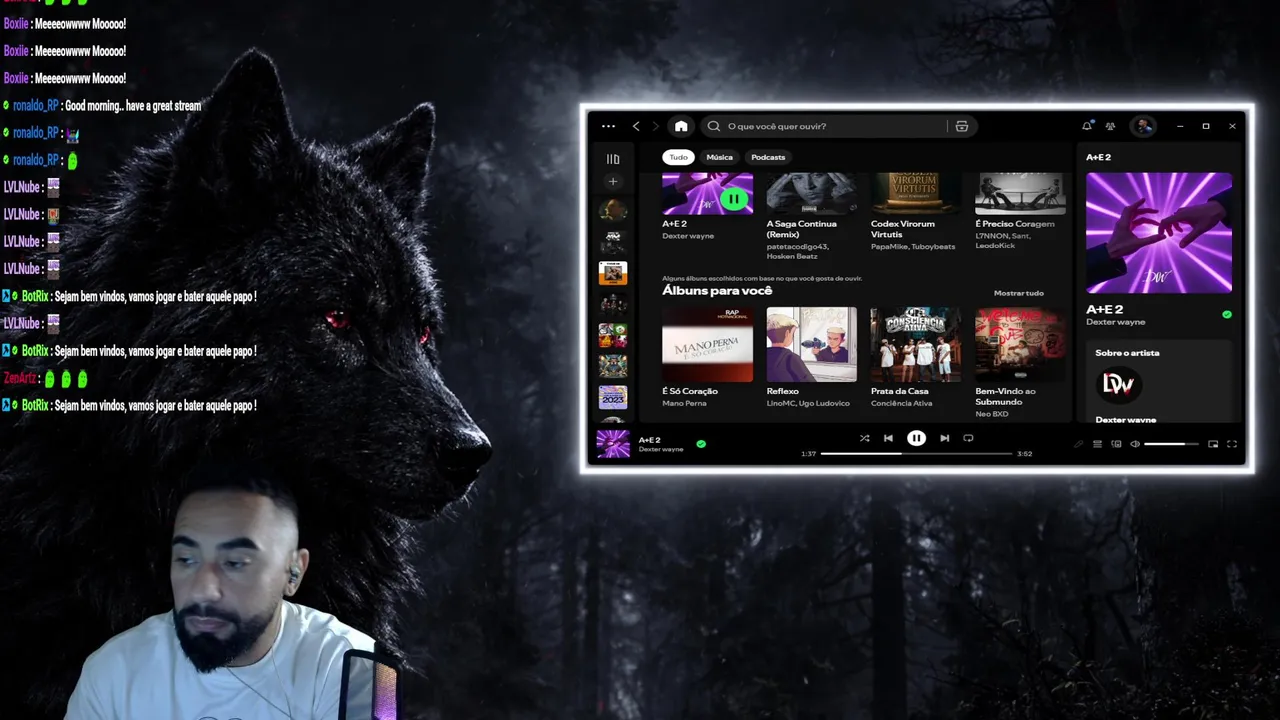Seek within the song progress bar
The image size is (1280, 720).
pos(916,453)
